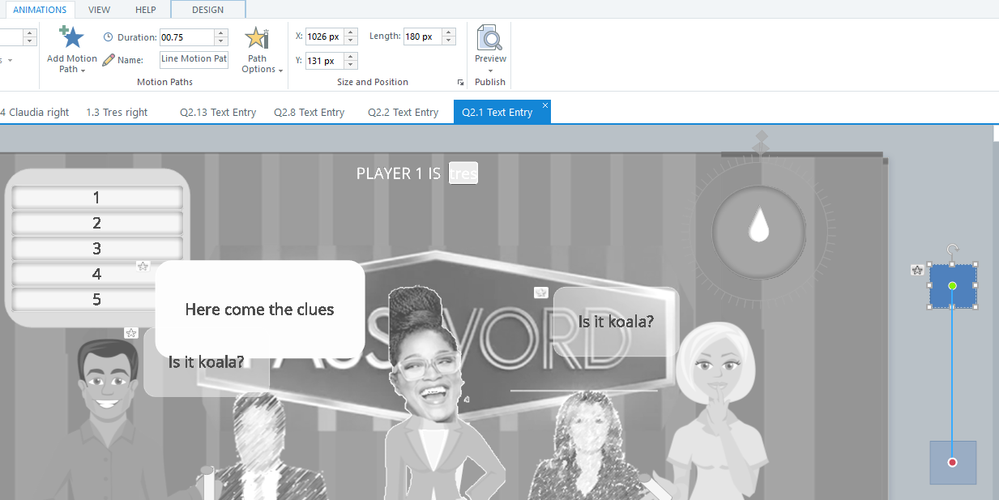999x500 pixels.
Task: Open the Q2.8 Text Entry slide tab
Action: tap(309, 112)
